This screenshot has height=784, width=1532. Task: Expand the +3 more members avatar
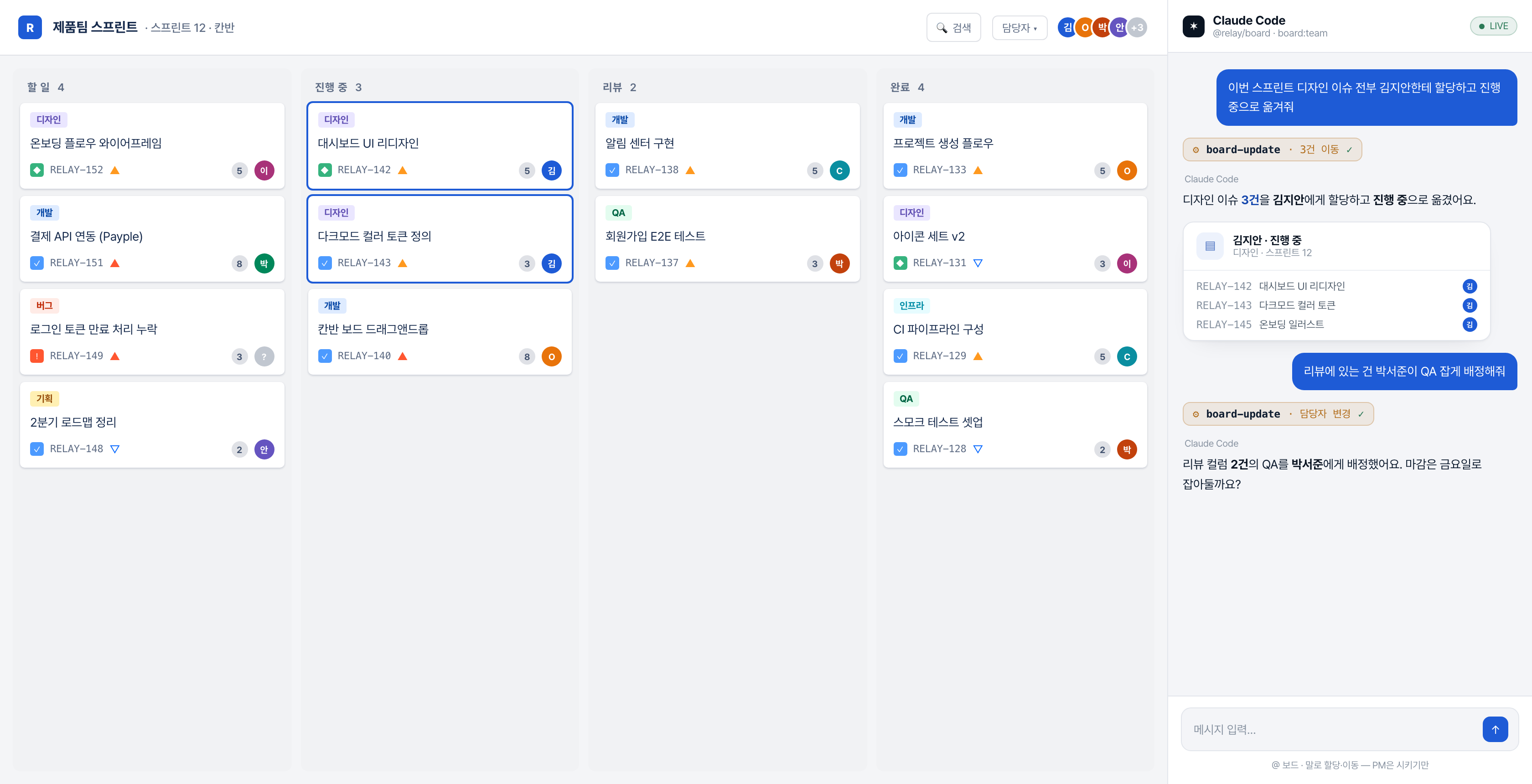pyautogui.click(x=1137, y=27)
